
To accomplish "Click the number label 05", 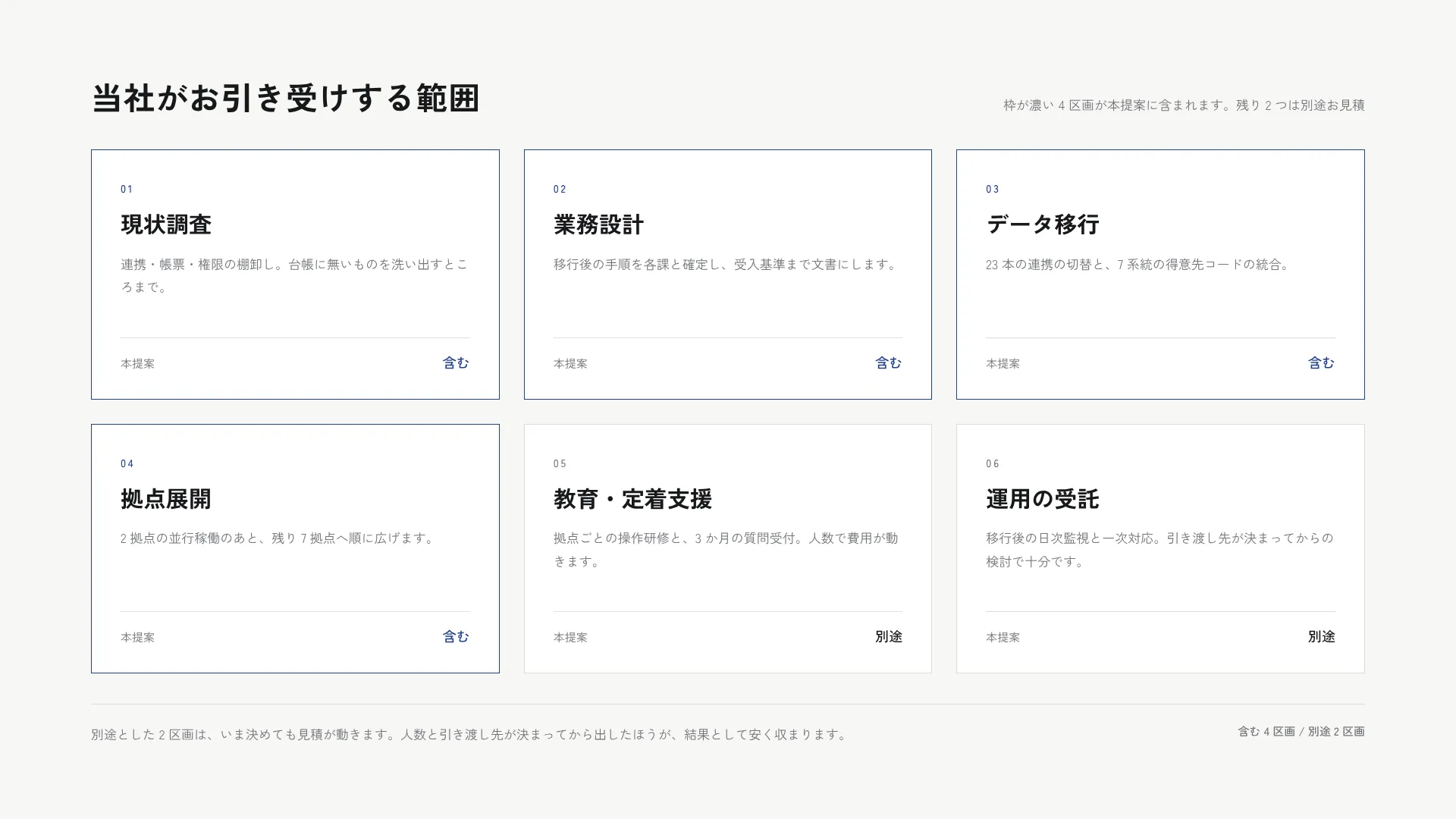I will 560,463.
